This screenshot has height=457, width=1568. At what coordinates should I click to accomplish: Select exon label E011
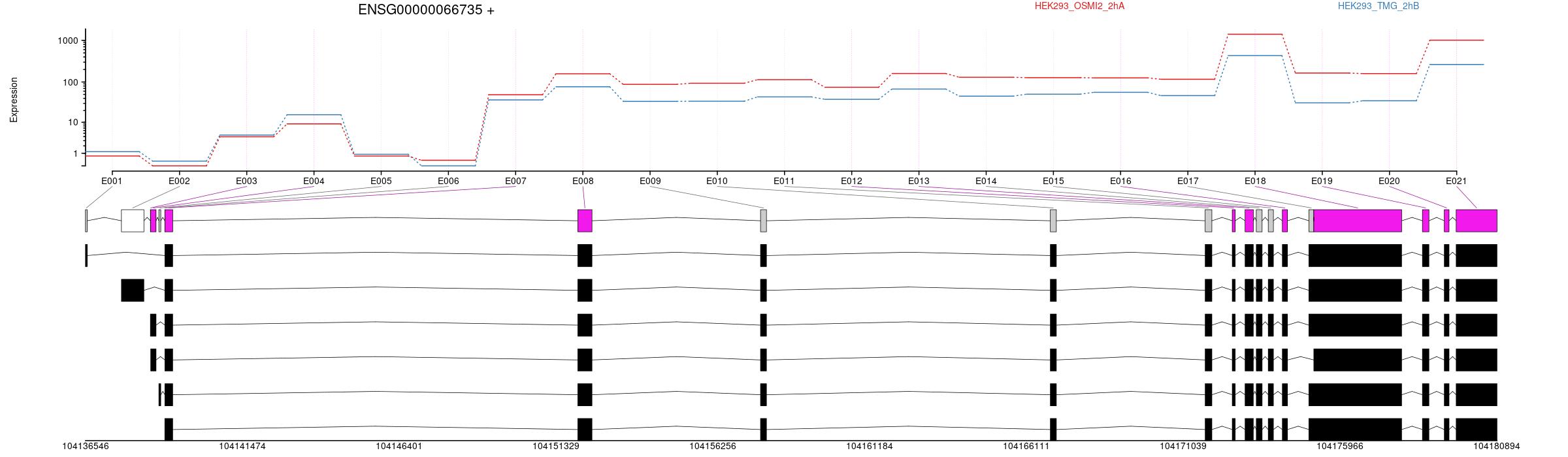(x=784, y=181)
